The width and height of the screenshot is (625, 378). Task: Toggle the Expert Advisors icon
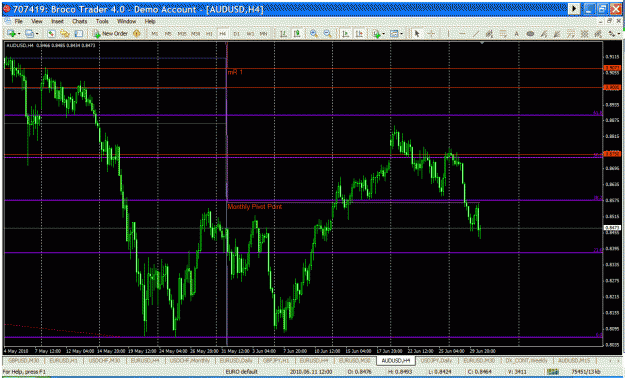[137, 34]
